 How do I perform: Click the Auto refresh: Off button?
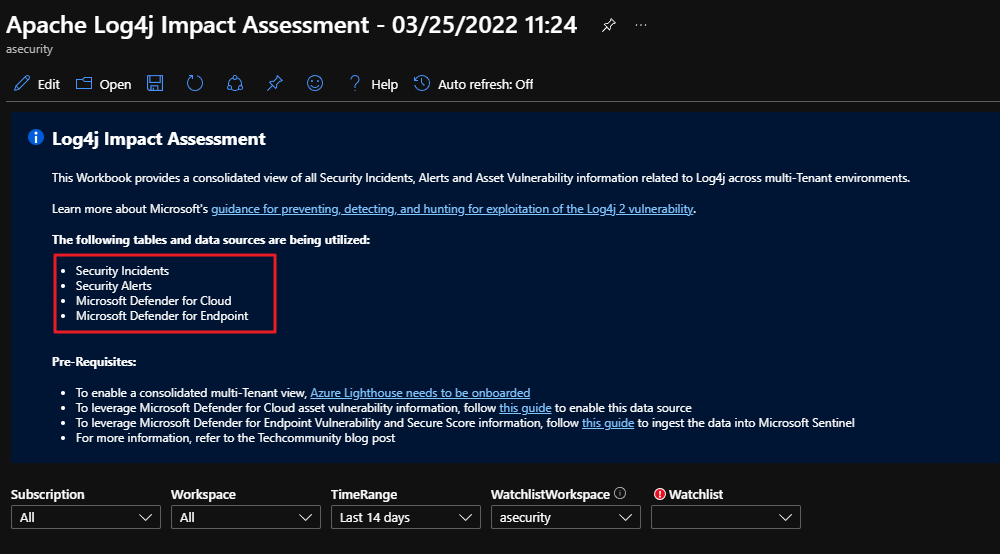tap(473, 84)
